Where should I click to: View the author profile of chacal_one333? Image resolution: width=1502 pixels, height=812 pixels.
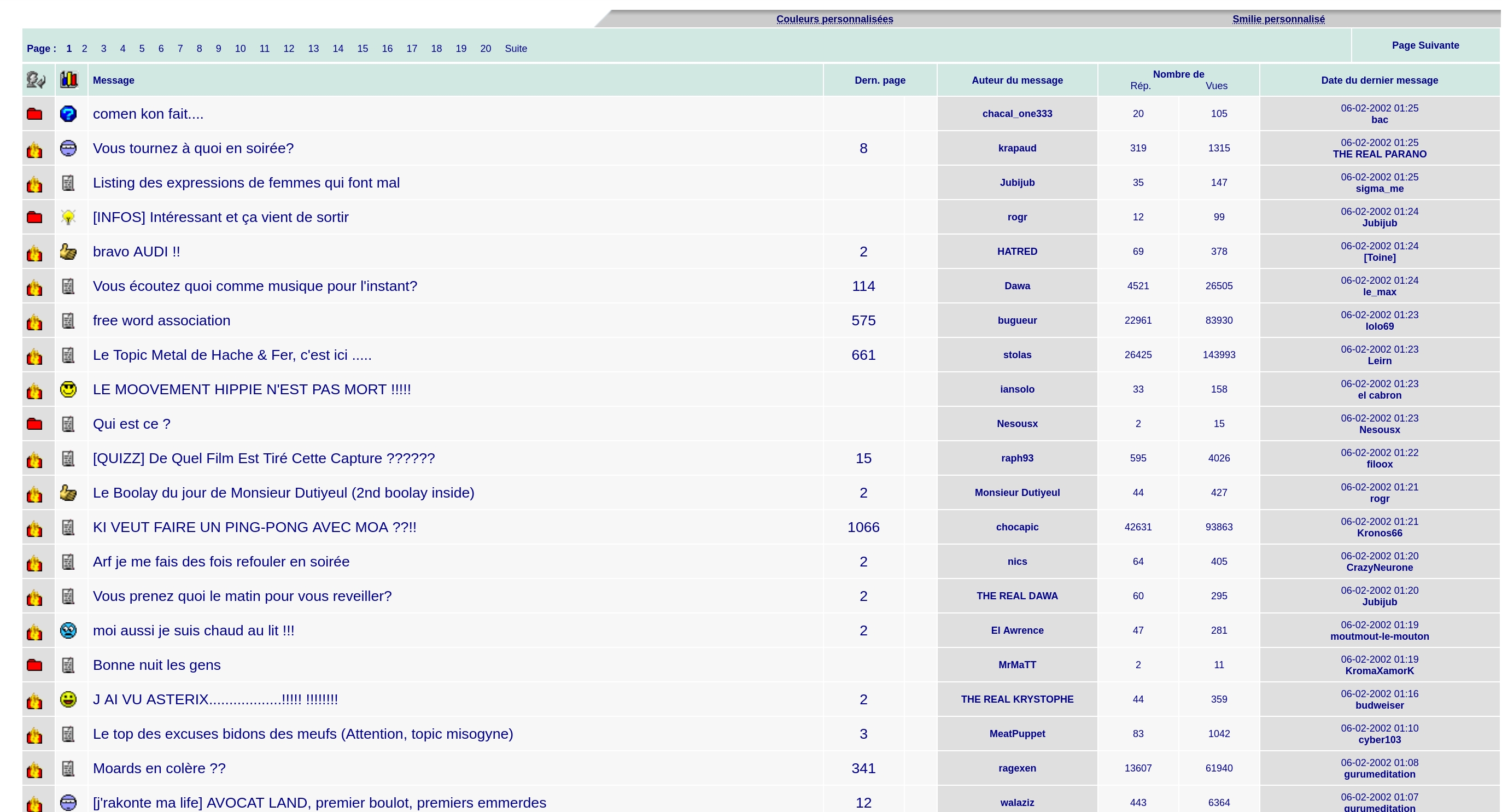point(1017,114)
